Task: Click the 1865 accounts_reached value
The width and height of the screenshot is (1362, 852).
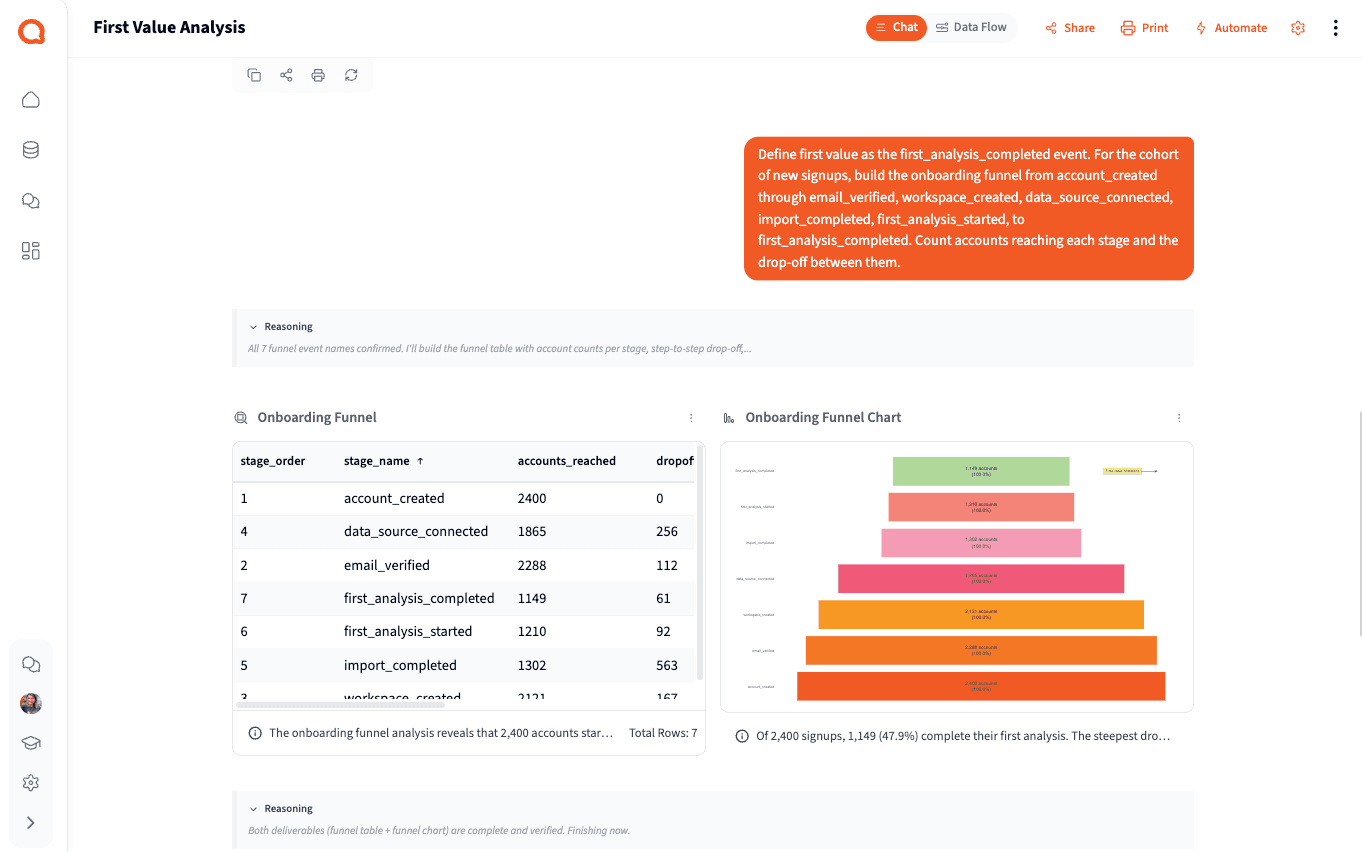Action: tap(532, 531)
